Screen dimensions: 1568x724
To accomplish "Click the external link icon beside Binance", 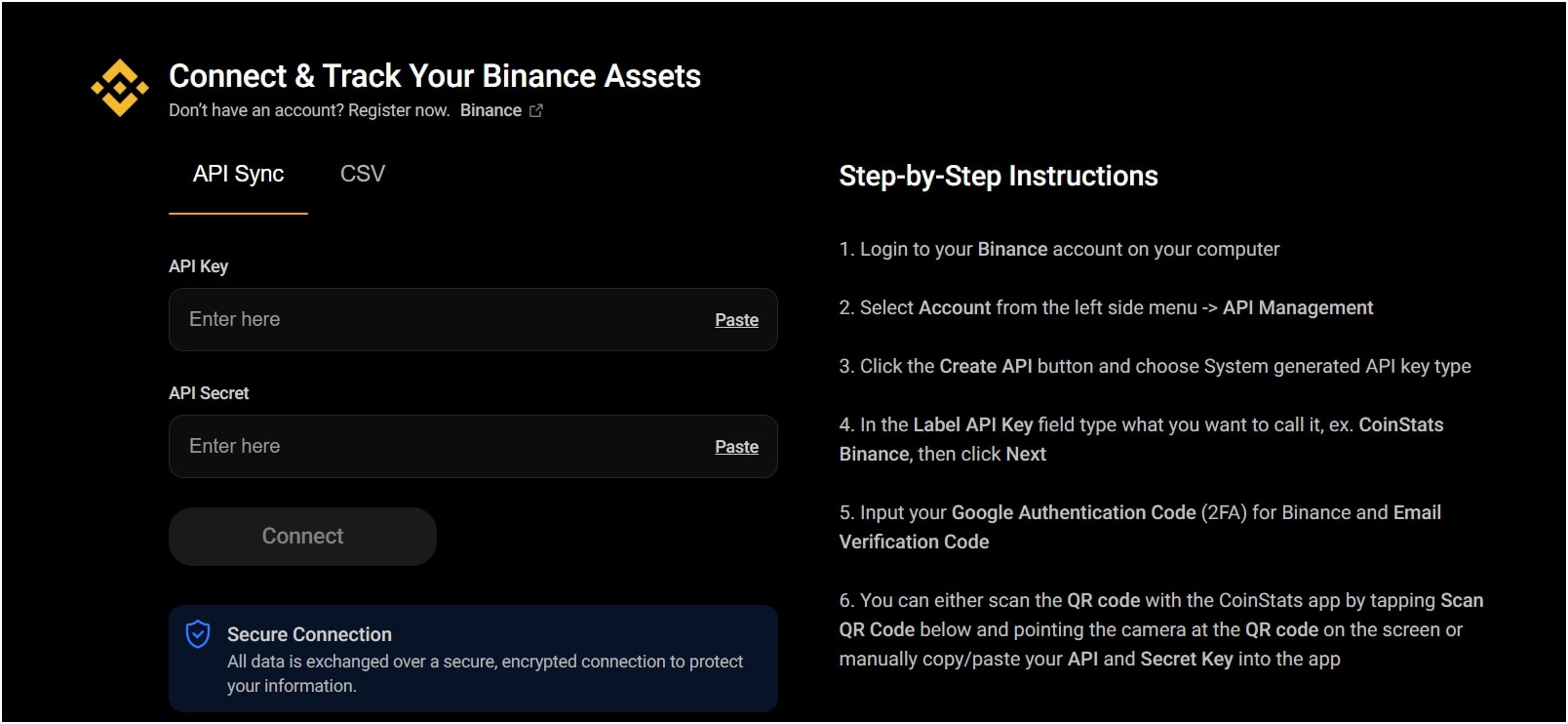I will tap(536, 111).
